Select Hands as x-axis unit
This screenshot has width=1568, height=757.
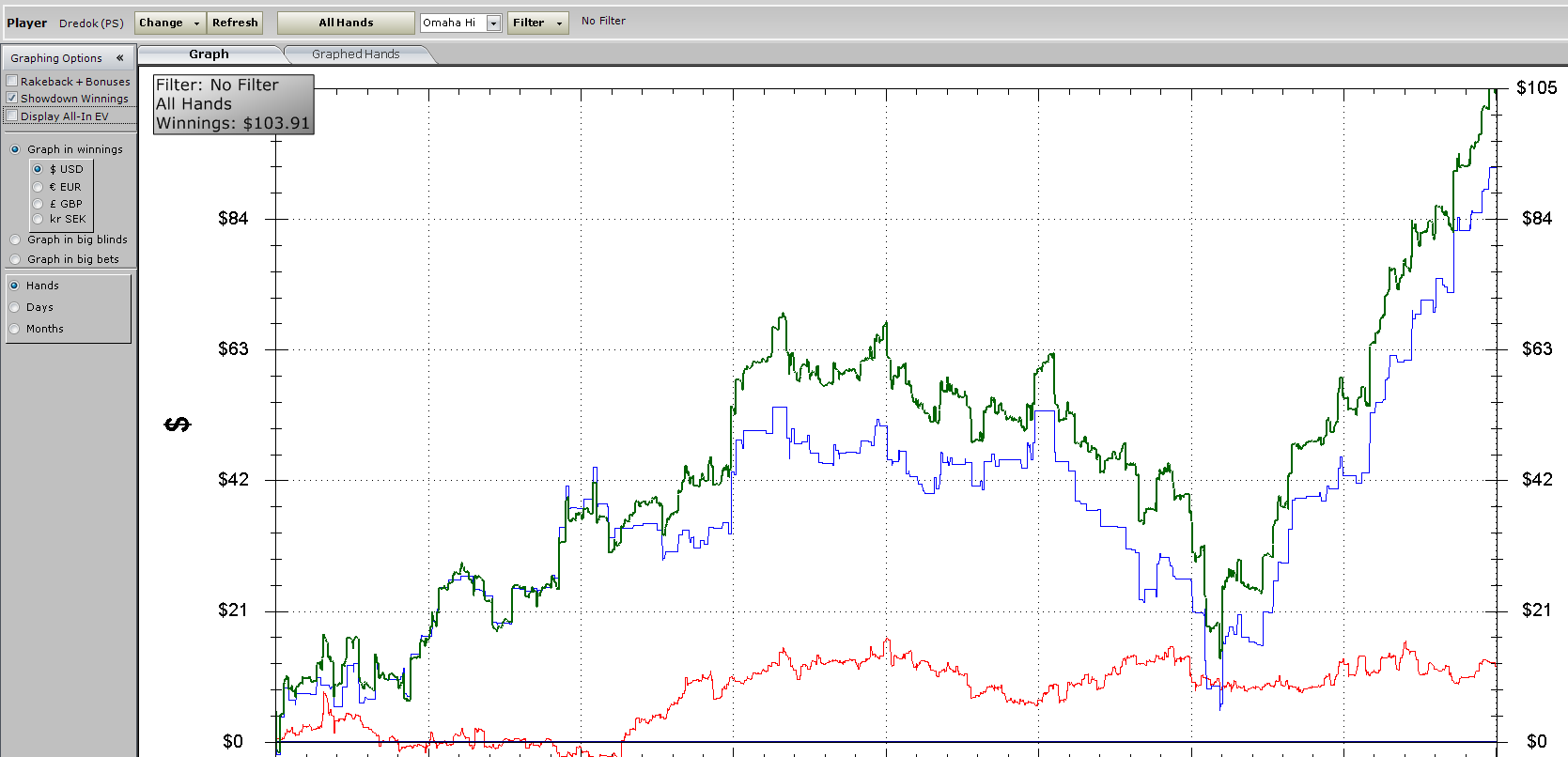click(x=14, y=286)
